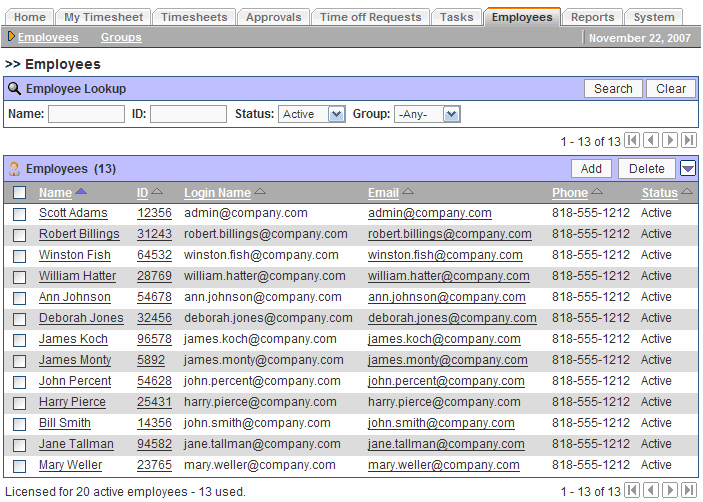Expand the blue dropdown arrow beside Delete
This screenshot has width=703, height=502.
(688, 168)
